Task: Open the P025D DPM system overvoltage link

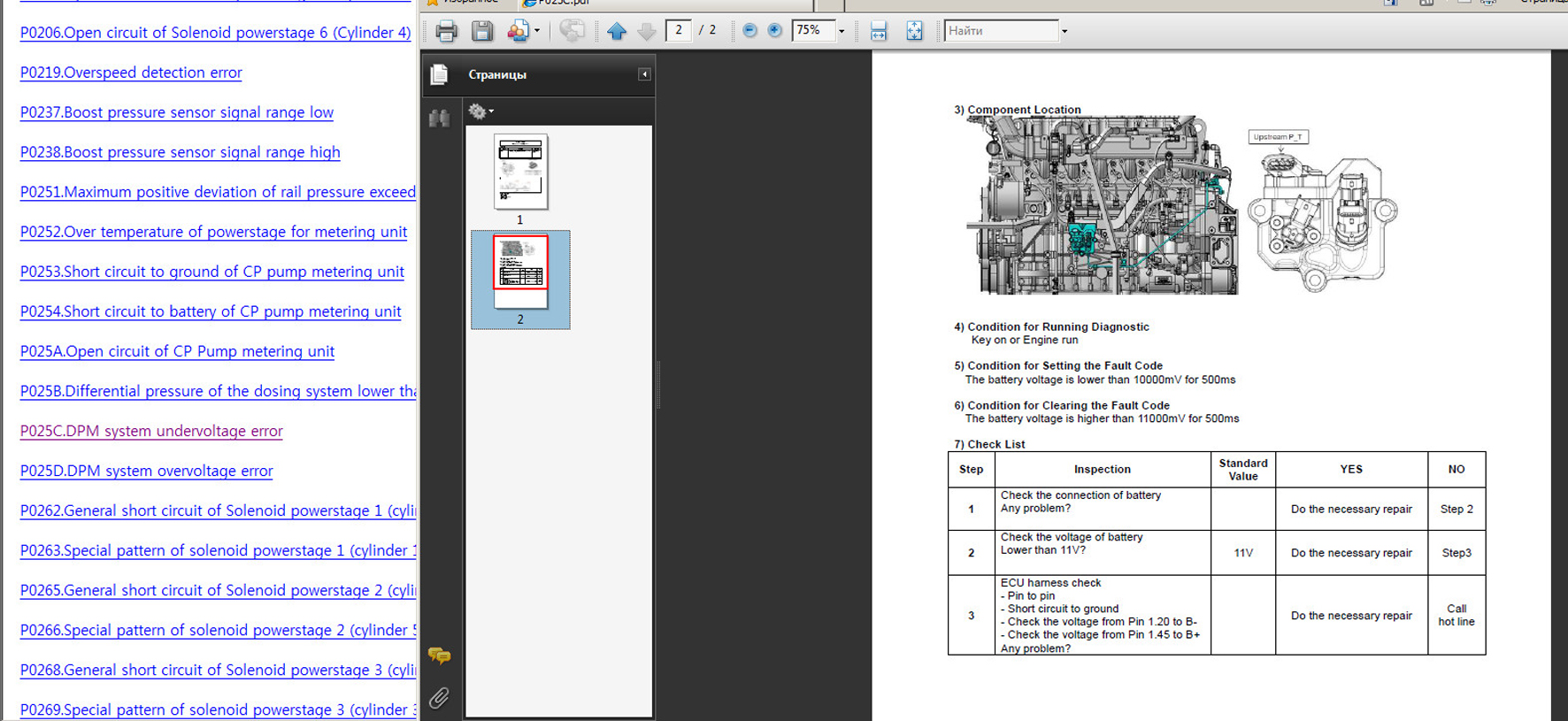Action: click(x=147, y=471)
